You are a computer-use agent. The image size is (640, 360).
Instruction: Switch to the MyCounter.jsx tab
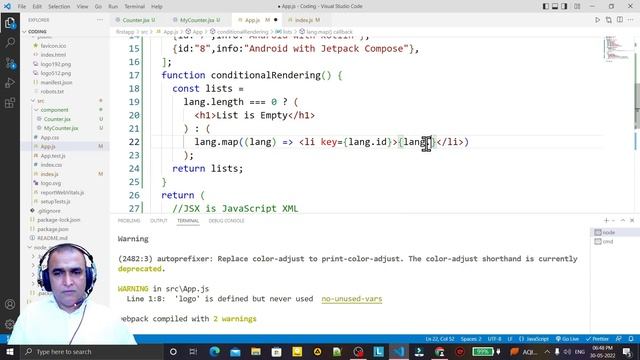pos(197,20)
